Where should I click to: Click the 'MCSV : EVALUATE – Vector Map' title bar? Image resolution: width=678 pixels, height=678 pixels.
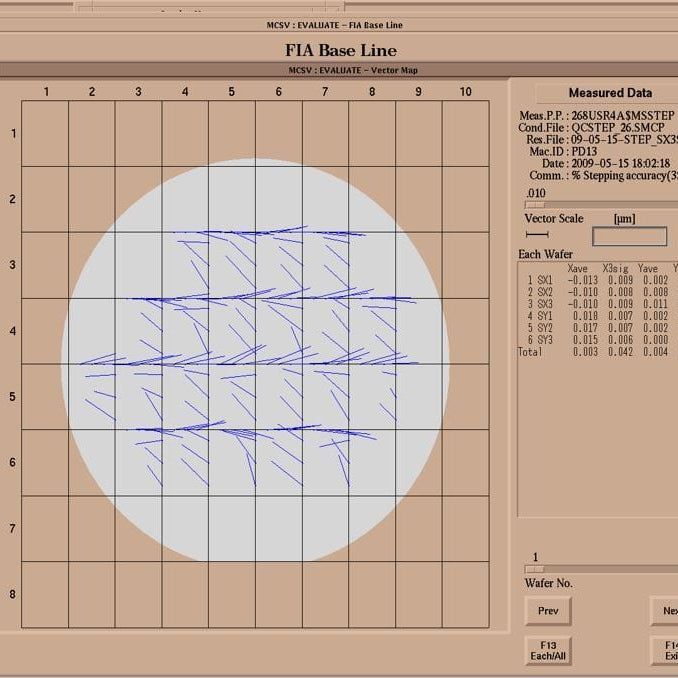[353, 70]
